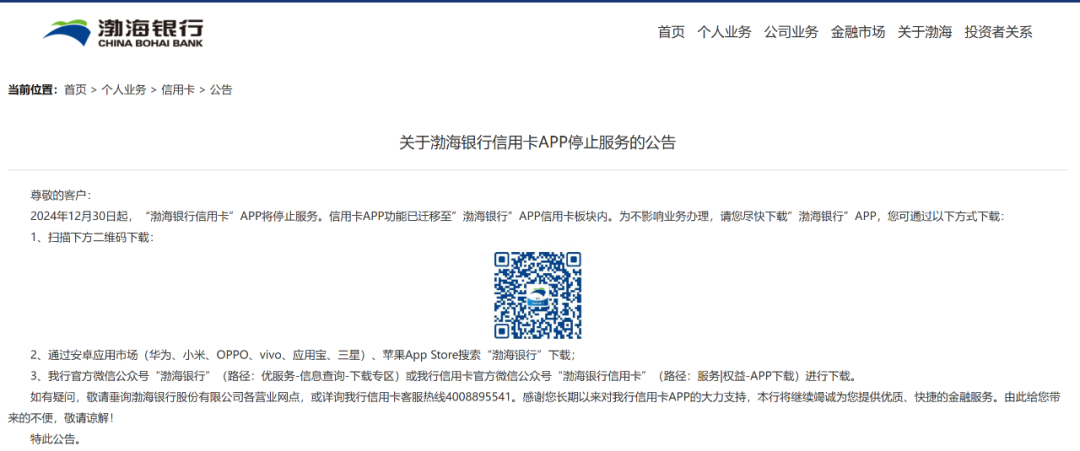The height and width of the screenshot is (451, 1080).
Task: Open the 关于渤海 navigation menu
Action: (924, 32)
